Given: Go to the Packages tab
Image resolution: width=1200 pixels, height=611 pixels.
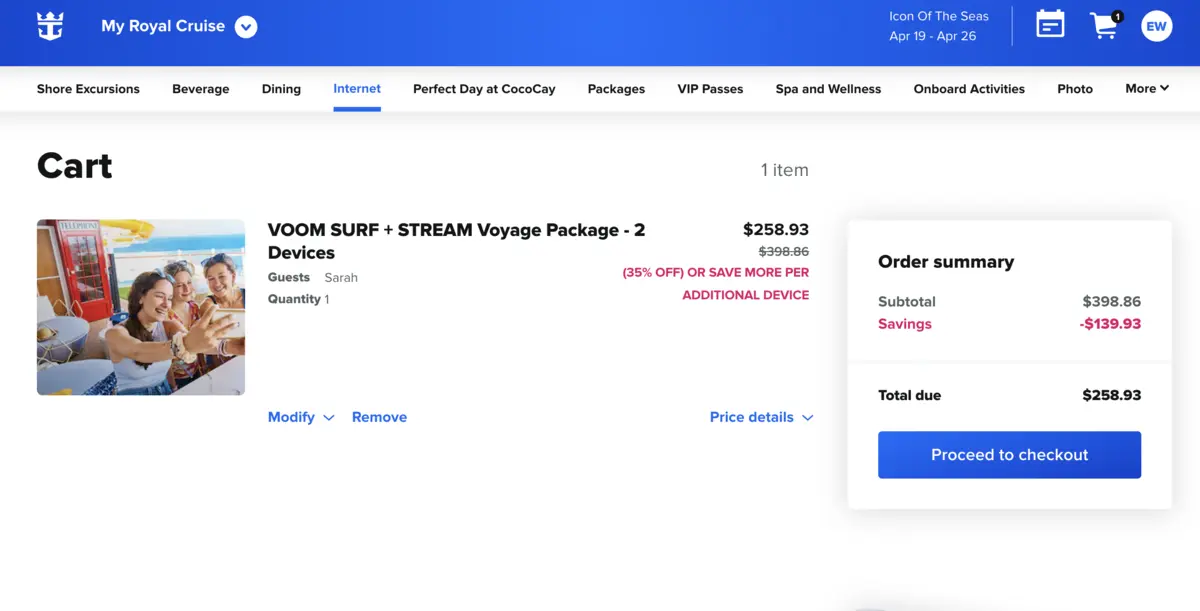Looking at the screenshot, I should 616,89.
